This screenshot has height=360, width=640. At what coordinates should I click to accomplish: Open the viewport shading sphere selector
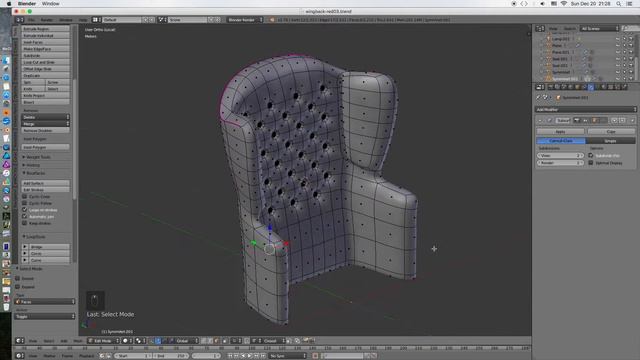point(127,341)
